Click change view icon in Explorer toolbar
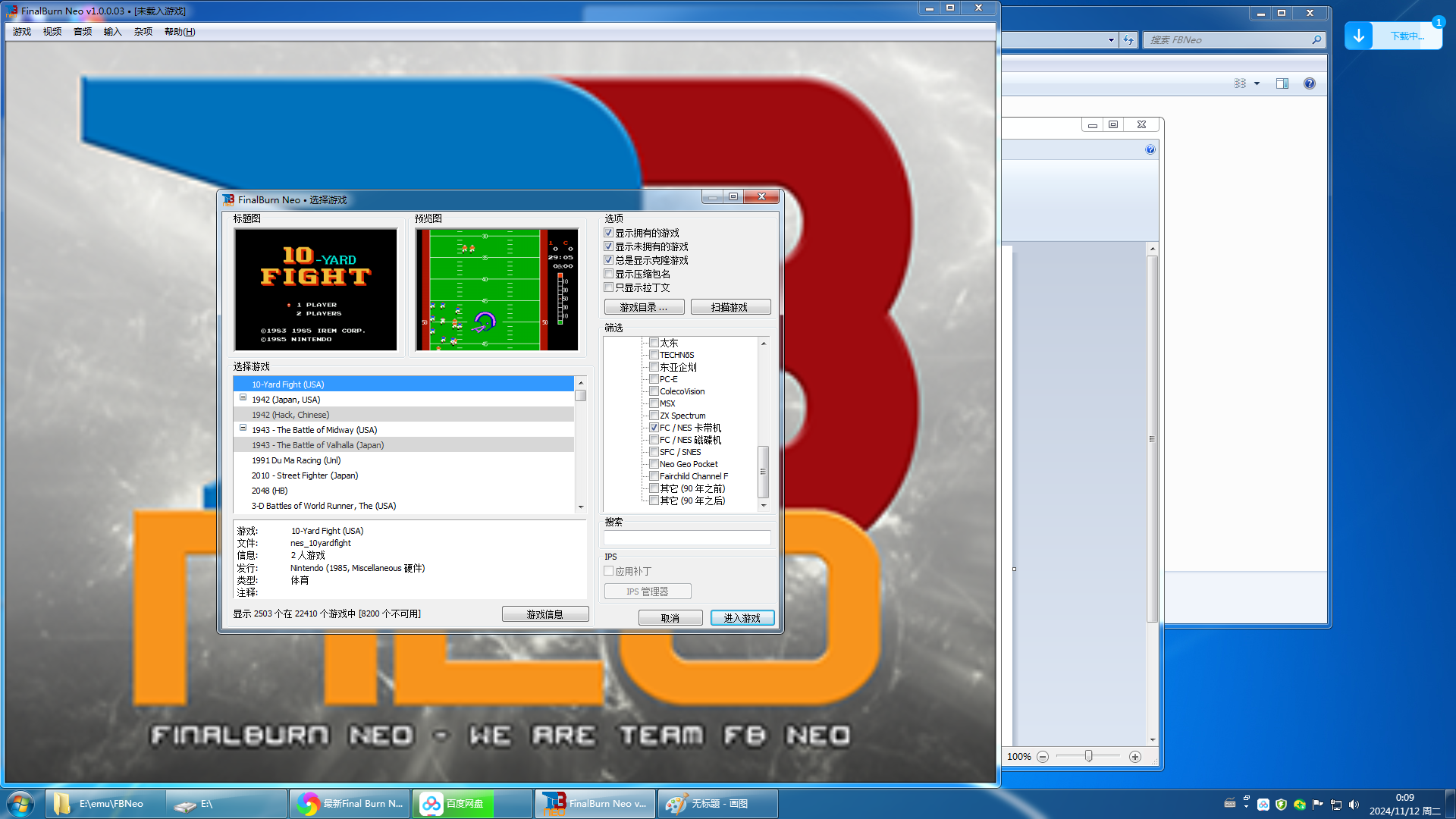Viewport: 1456px width, 819px height. [1240, 83]
